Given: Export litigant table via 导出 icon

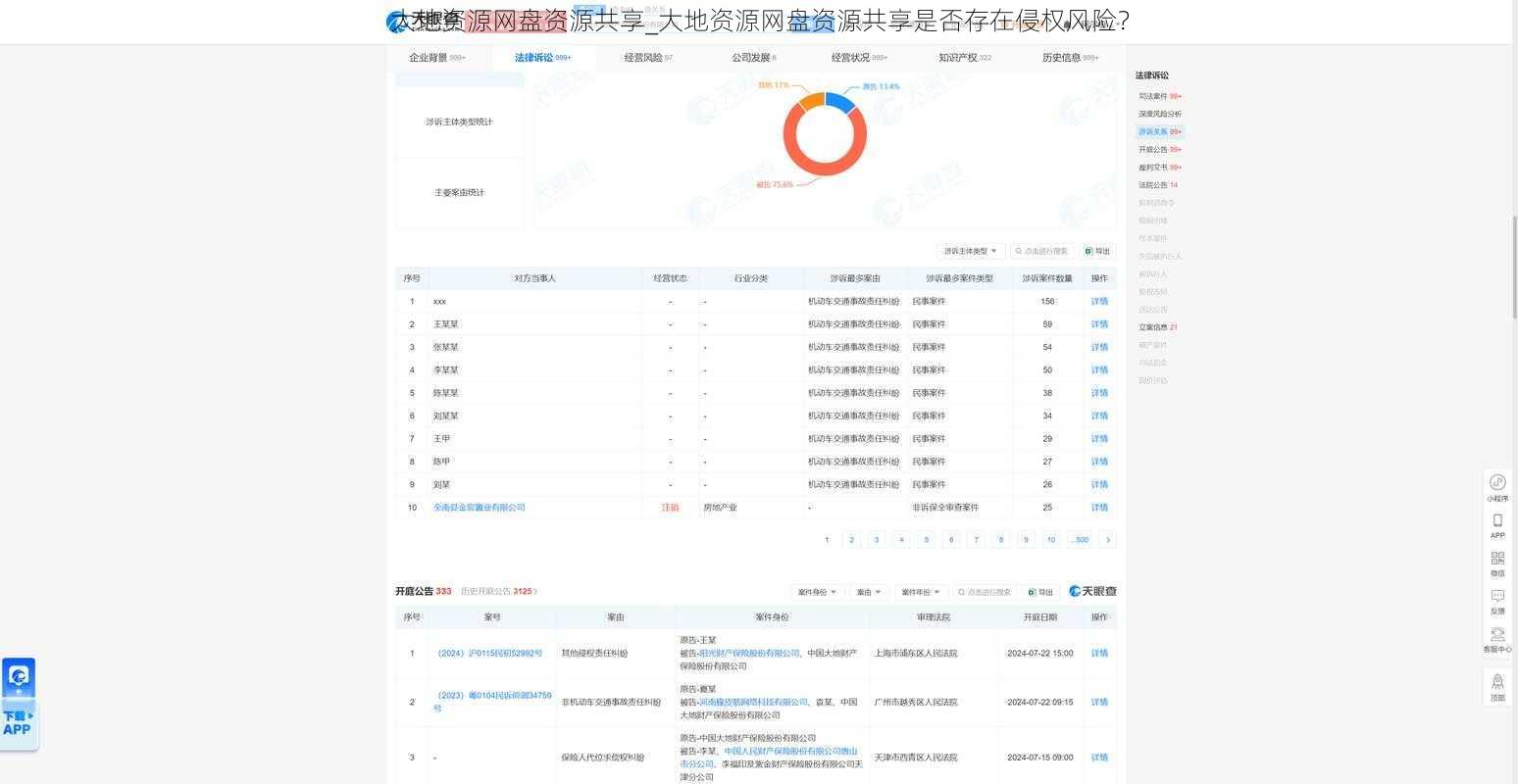Looking at the screenshot, I should pyautogui.click(x=1098, y=251).
